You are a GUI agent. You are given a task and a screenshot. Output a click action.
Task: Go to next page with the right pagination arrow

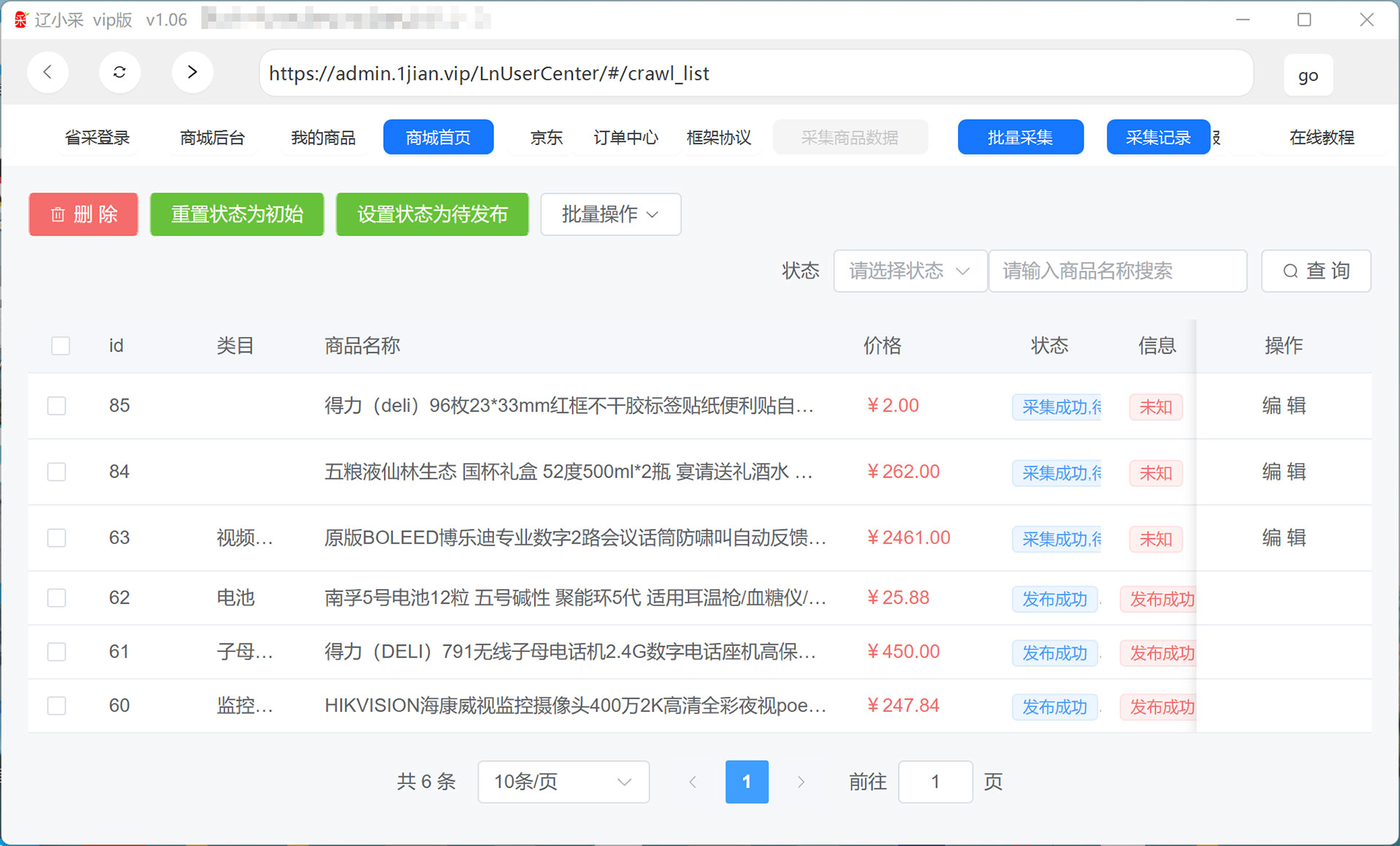pyautogui.click(x=801, y=781)
